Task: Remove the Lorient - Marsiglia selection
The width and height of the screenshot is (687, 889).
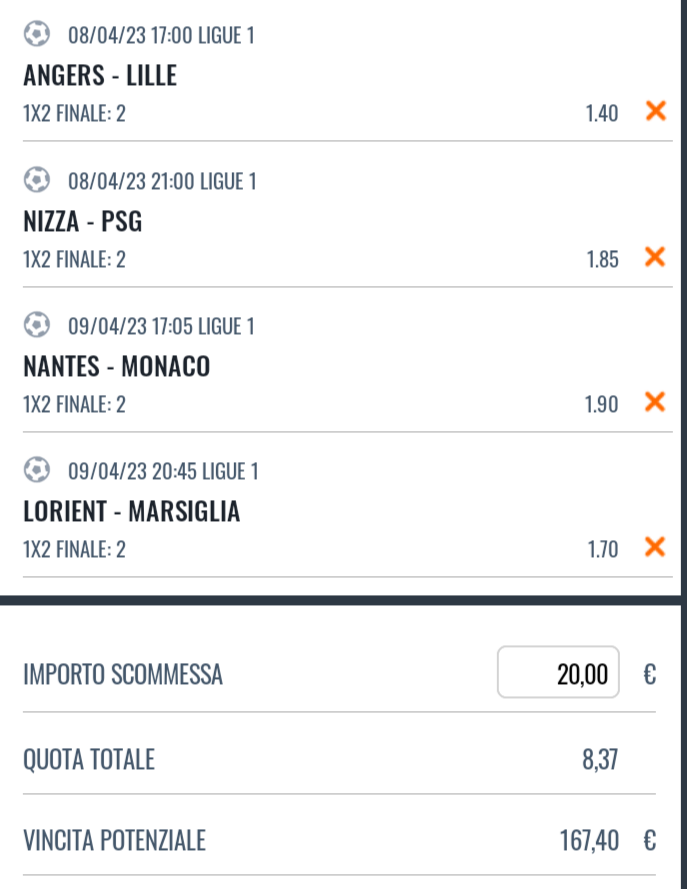Action: click(655, 547)
